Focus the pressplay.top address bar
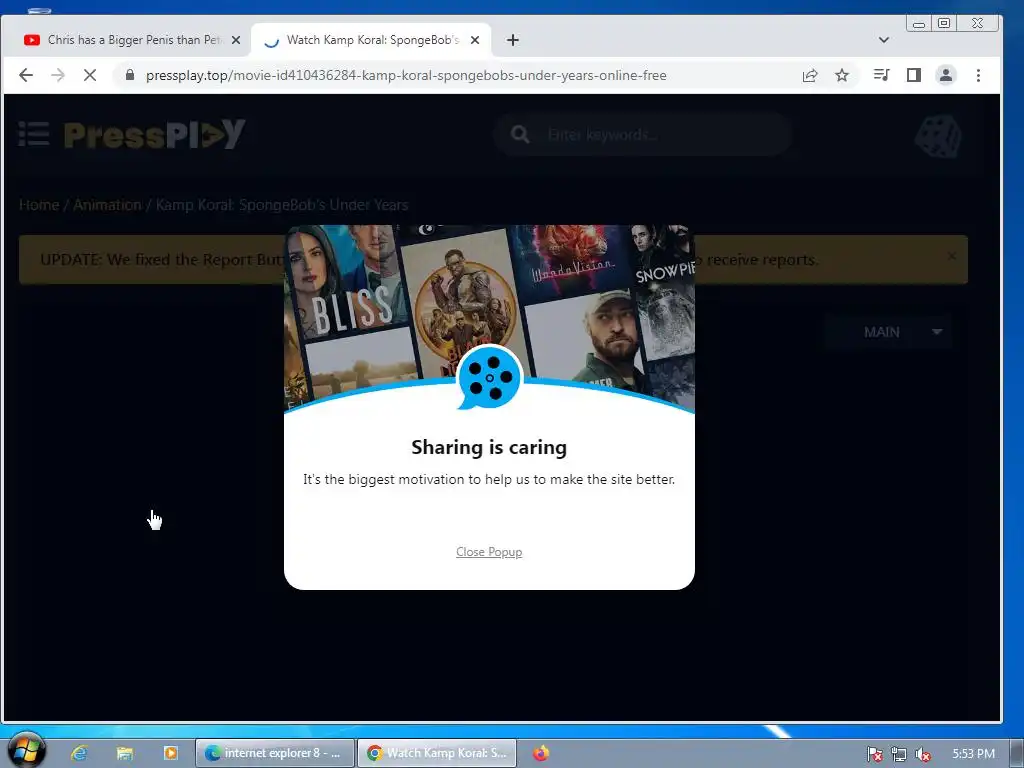Screen dimensions: 1024x768 406,75
